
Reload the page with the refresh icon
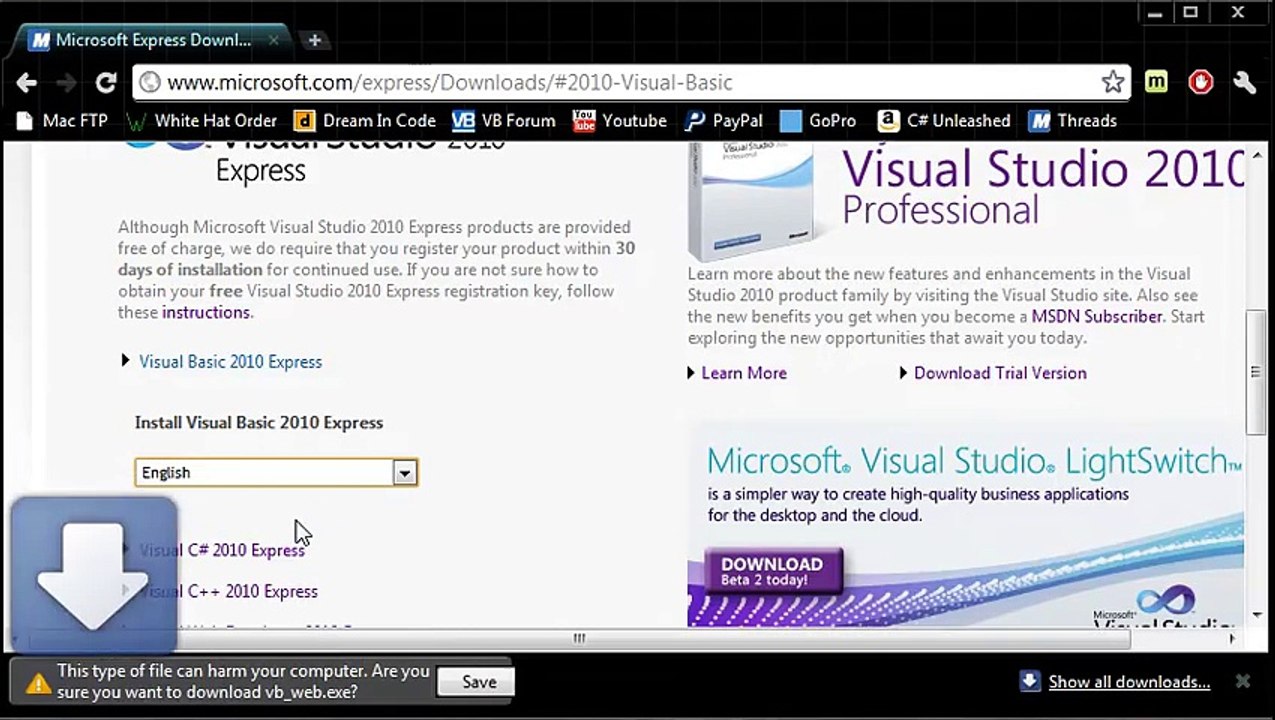[x=105, y=83]
